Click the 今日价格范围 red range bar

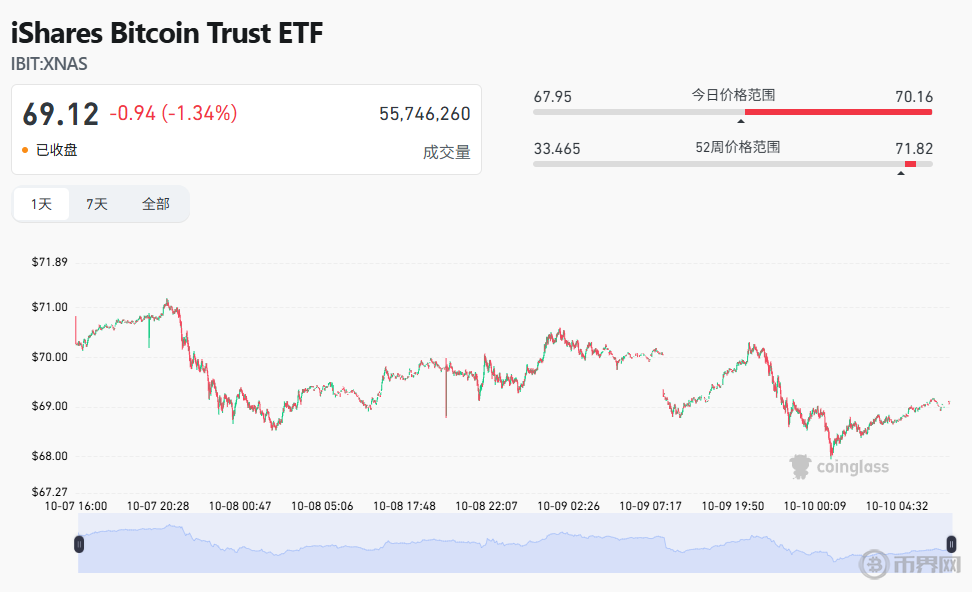838,112
